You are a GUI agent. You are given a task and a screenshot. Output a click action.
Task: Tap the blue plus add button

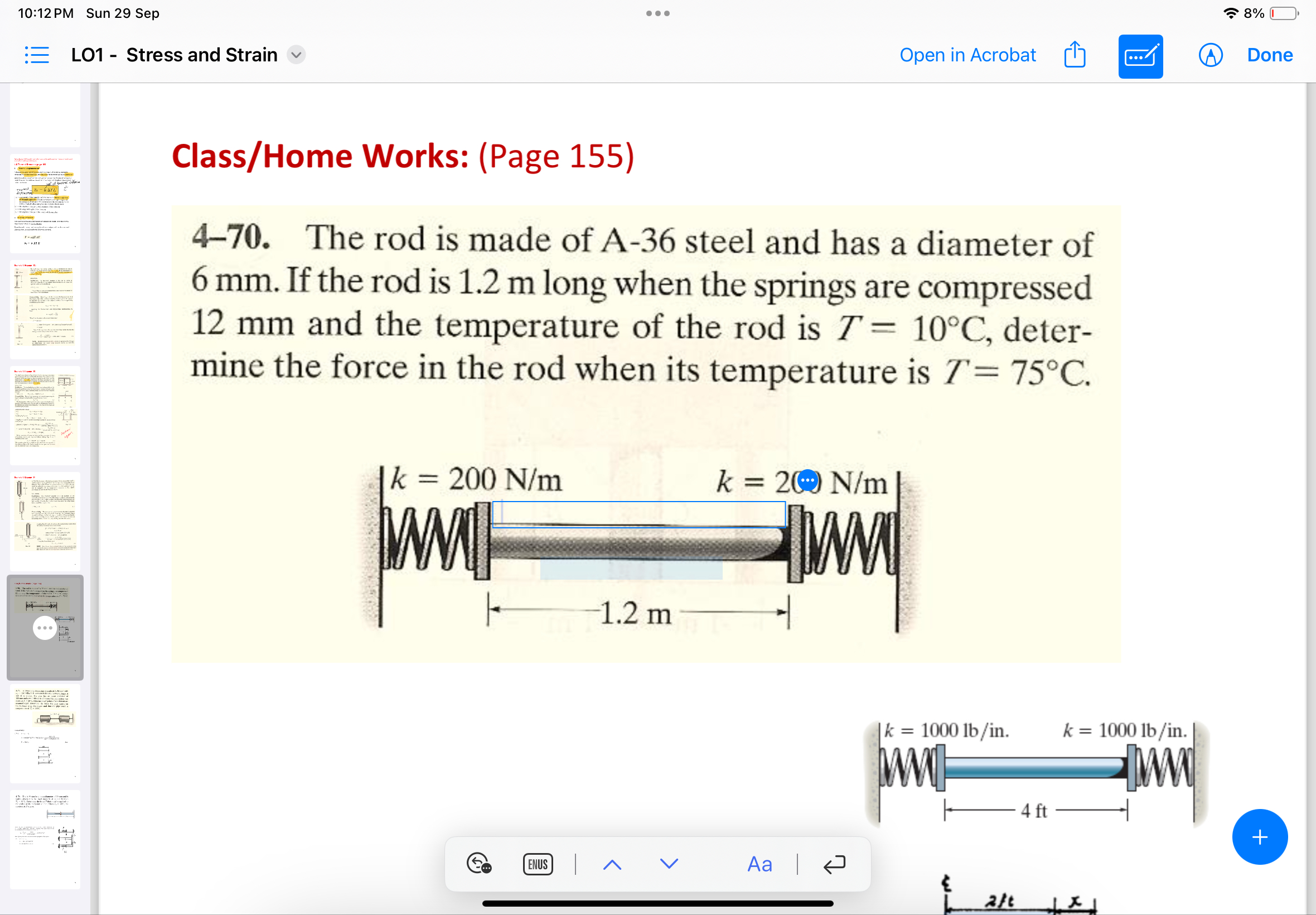tap(1259, 836)
